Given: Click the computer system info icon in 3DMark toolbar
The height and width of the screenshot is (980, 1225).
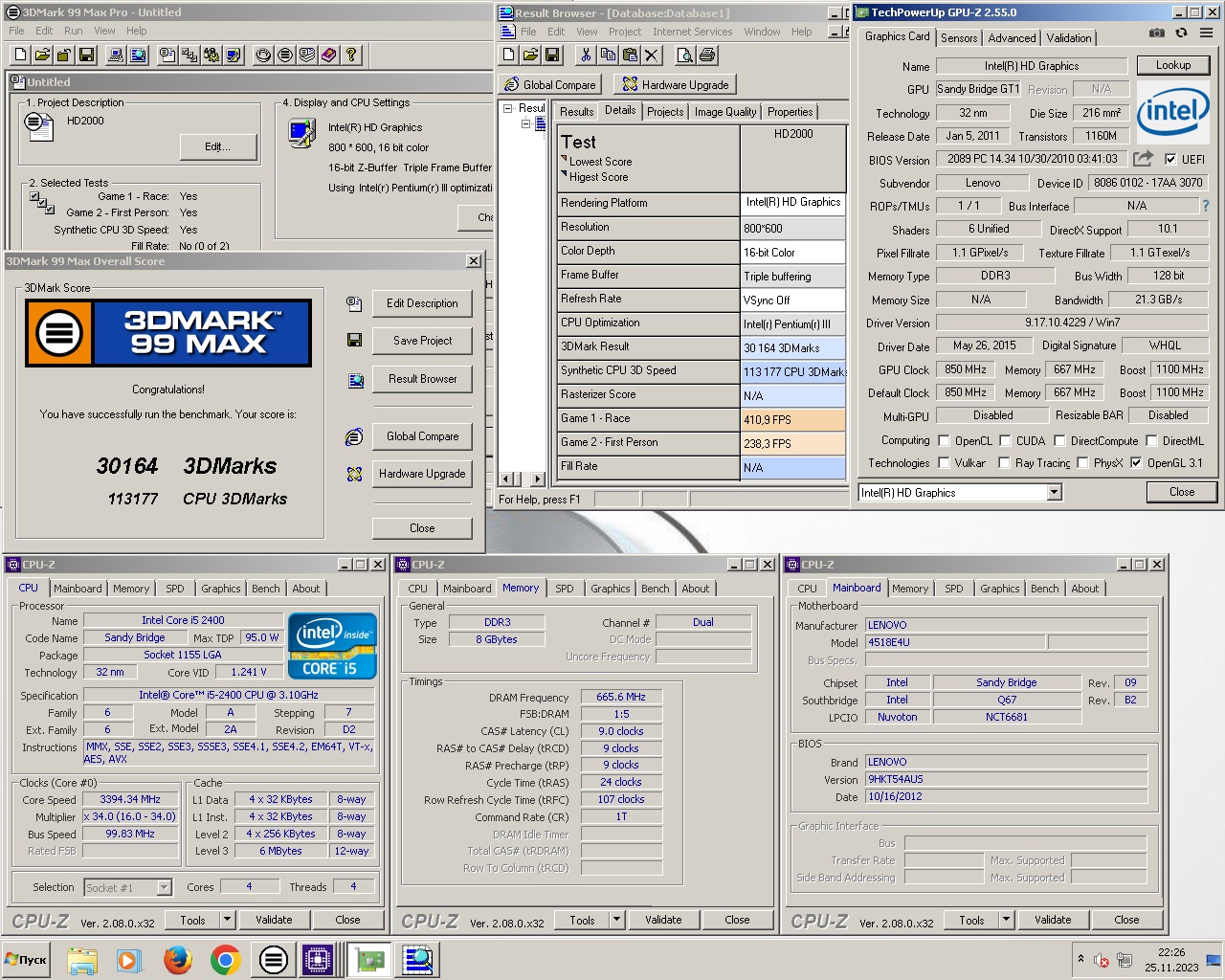Looking at the screenshot, I should [x=116, y=56].
